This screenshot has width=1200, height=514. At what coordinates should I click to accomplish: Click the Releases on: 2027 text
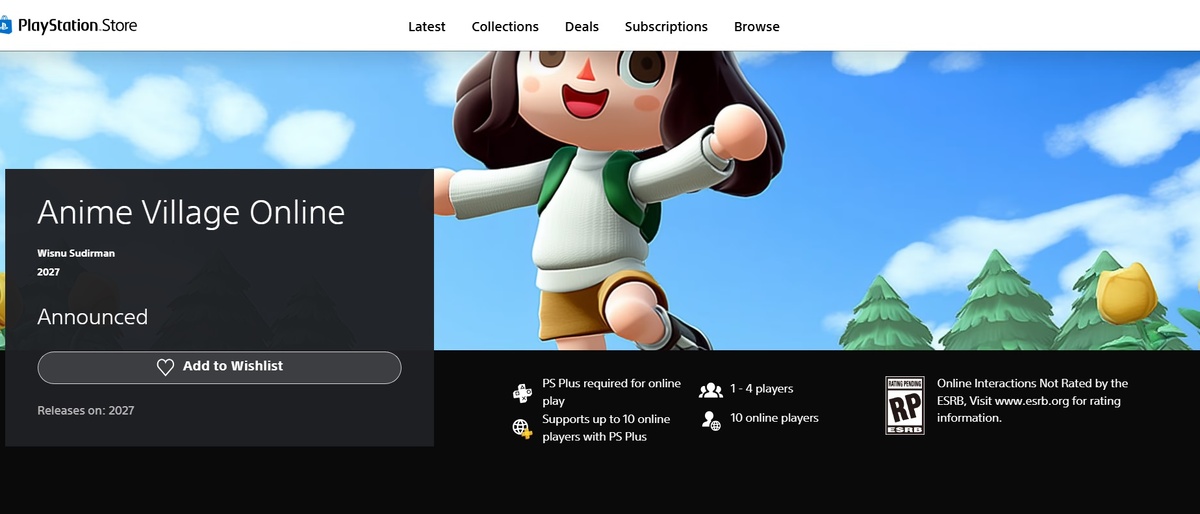coord(86,411)
